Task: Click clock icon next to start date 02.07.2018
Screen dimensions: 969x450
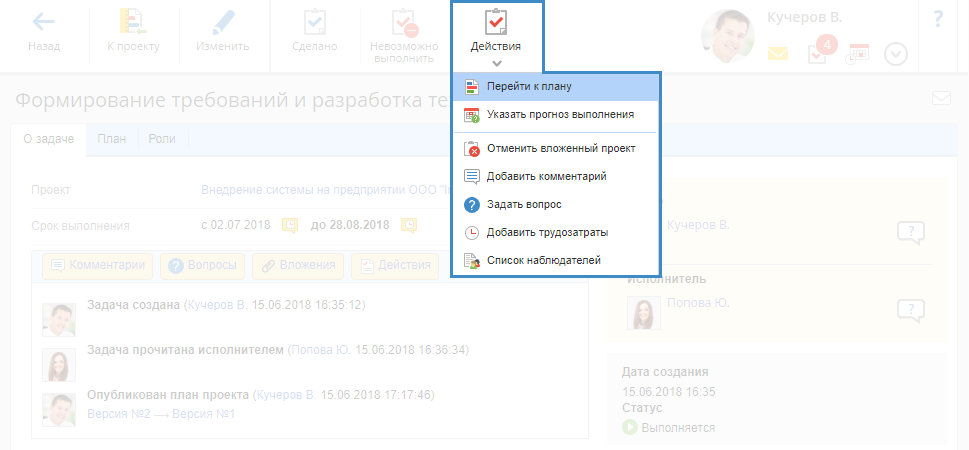Action: click(290, 225)
